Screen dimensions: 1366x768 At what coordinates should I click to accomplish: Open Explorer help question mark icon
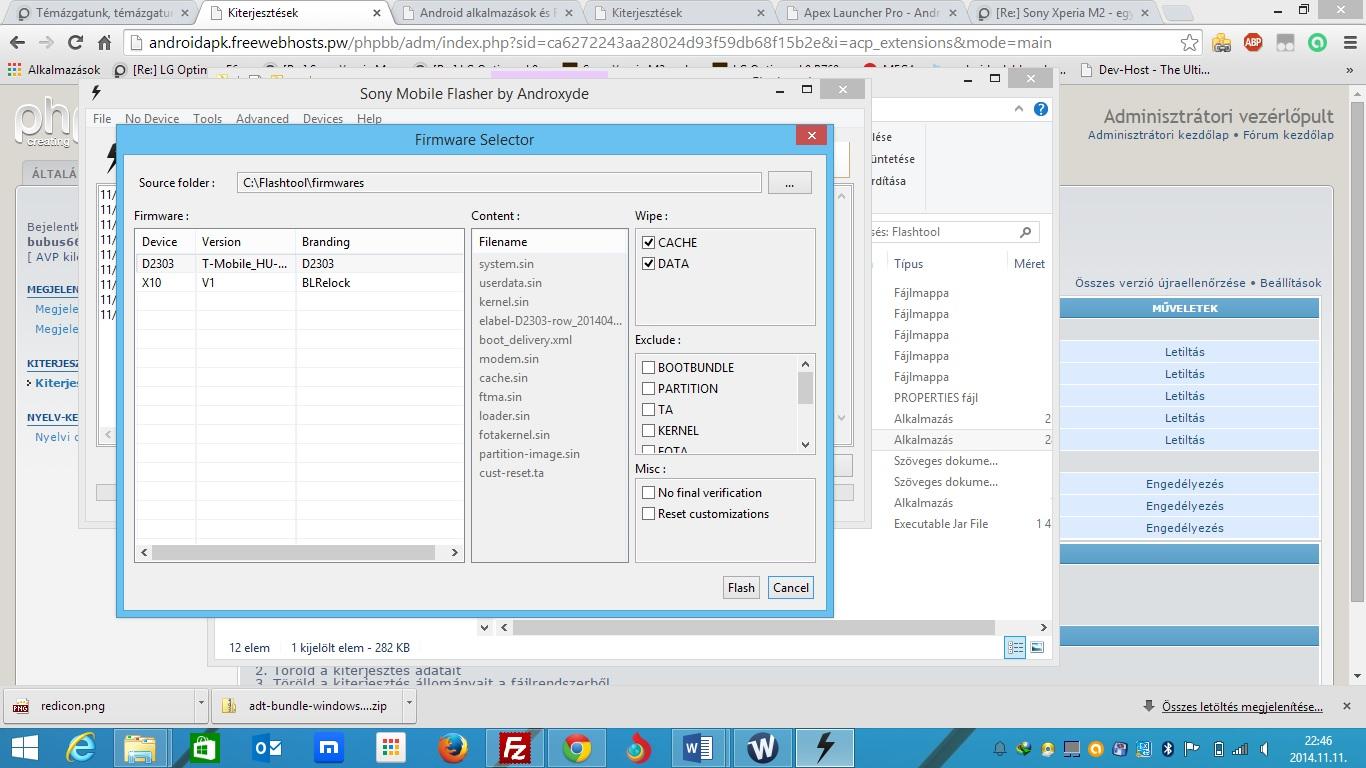point(1041,109)
